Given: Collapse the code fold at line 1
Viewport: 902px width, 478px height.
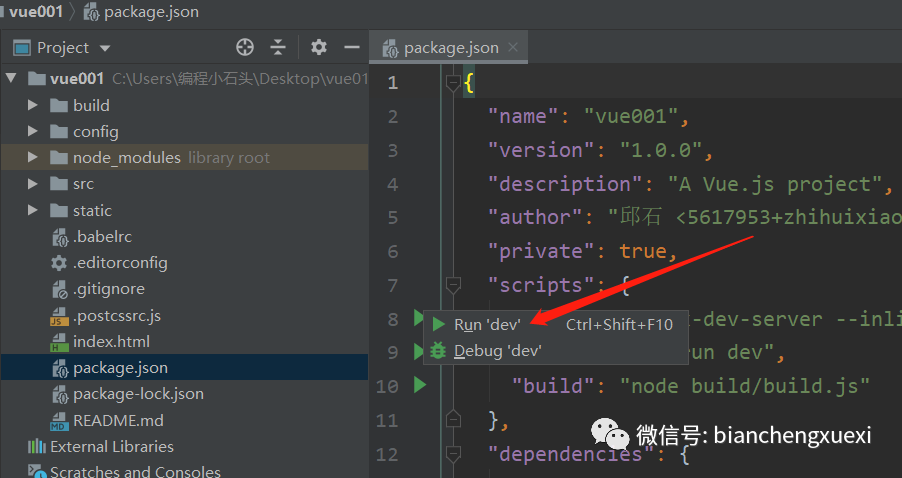Looking at the screenshot, I should coord(453,84).
